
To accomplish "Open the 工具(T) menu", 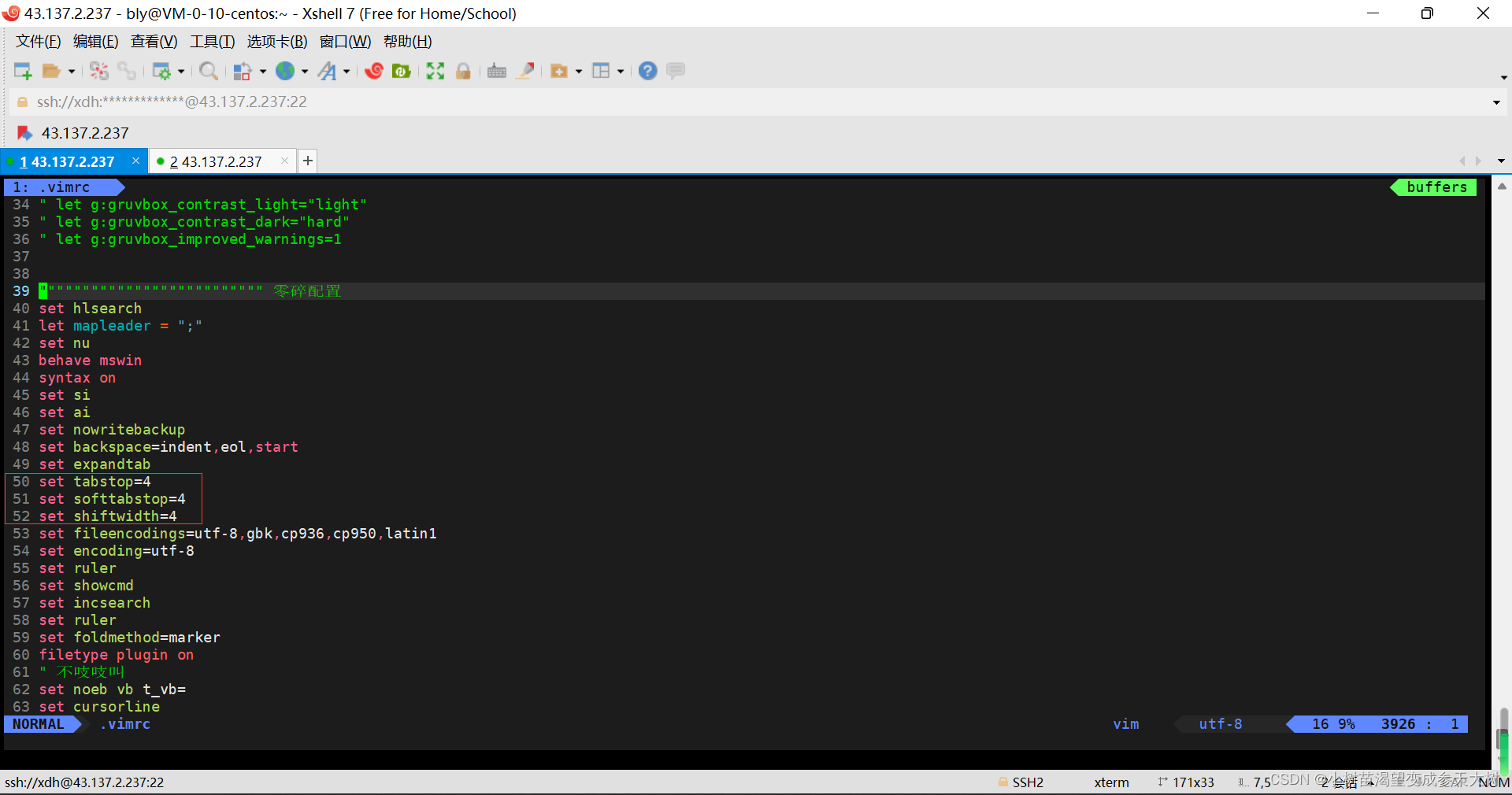I will (x=212, y=42).
